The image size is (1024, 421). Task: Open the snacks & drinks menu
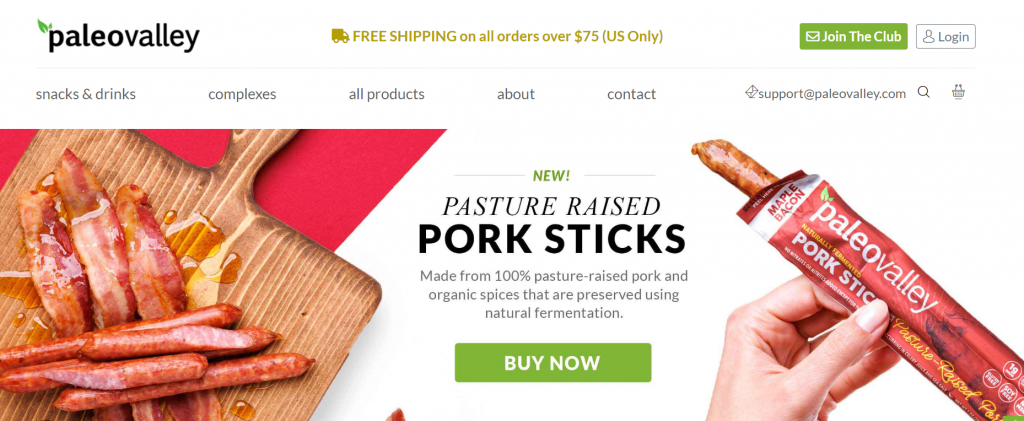(86, 94)
